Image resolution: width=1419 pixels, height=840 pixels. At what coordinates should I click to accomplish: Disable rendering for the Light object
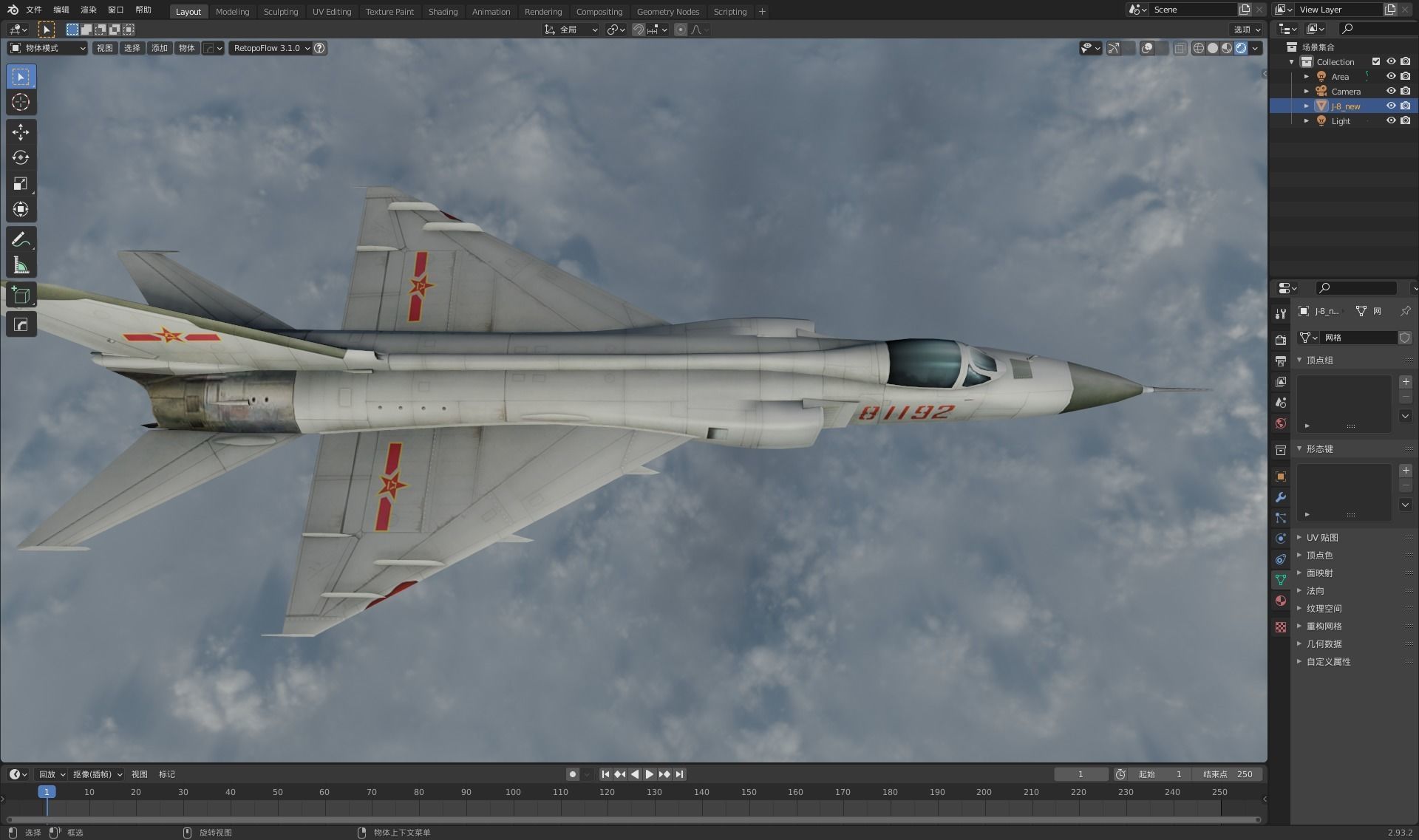tap(1406, 120)
